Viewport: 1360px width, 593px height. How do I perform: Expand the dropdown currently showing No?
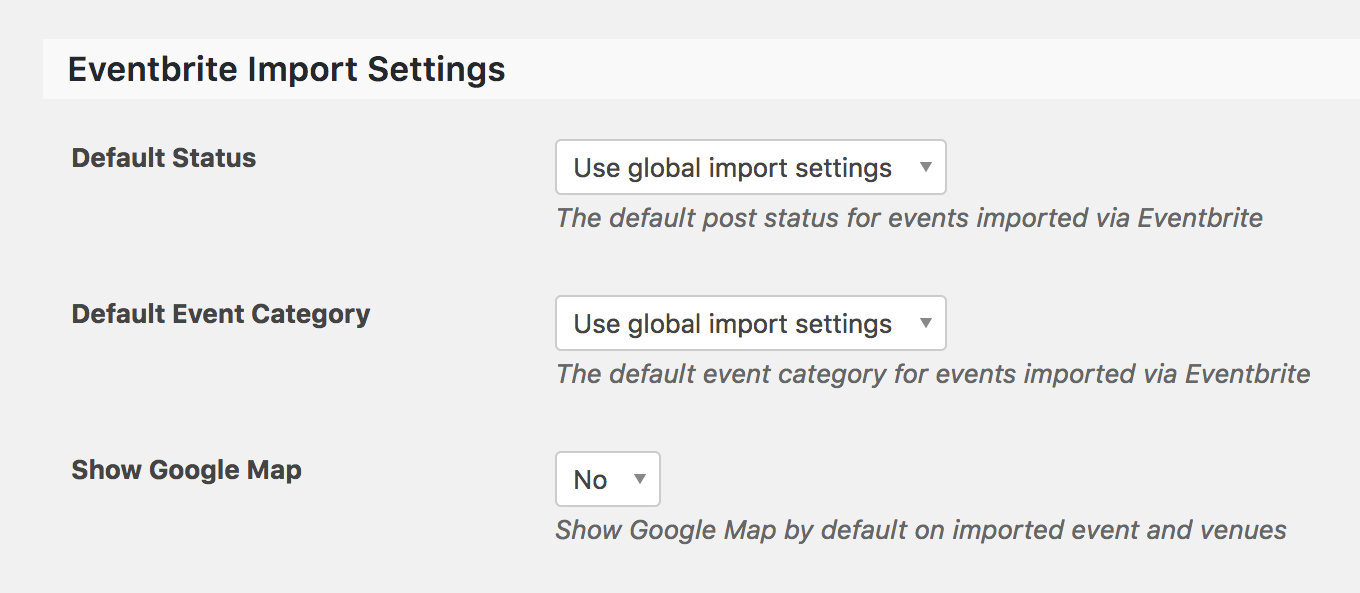pyautogui.click(x=607, y=479)
